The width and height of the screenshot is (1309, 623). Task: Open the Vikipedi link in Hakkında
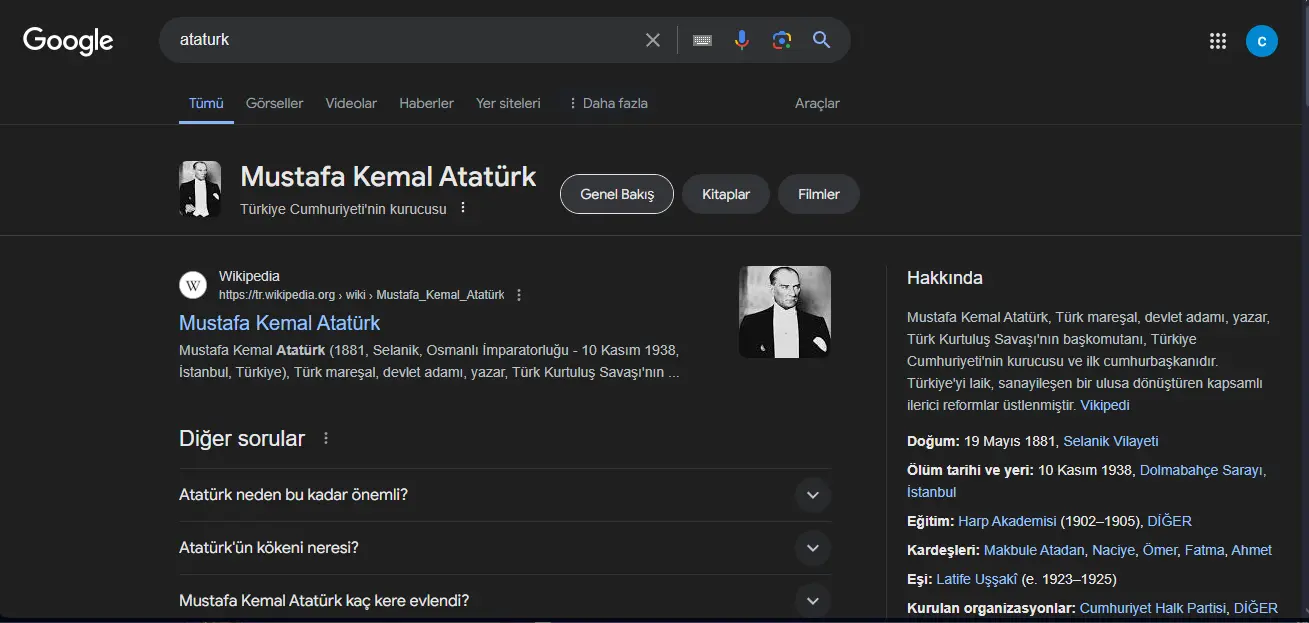(x=1105, y=405)
